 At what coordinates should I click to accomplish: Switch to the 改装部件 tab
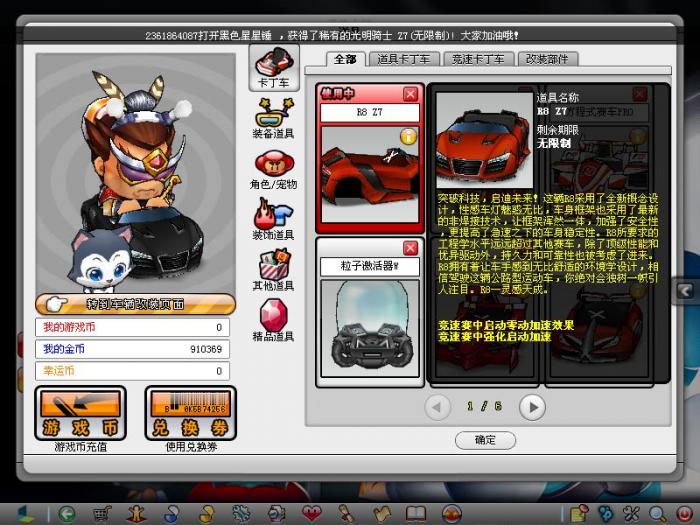pos(548,59)
